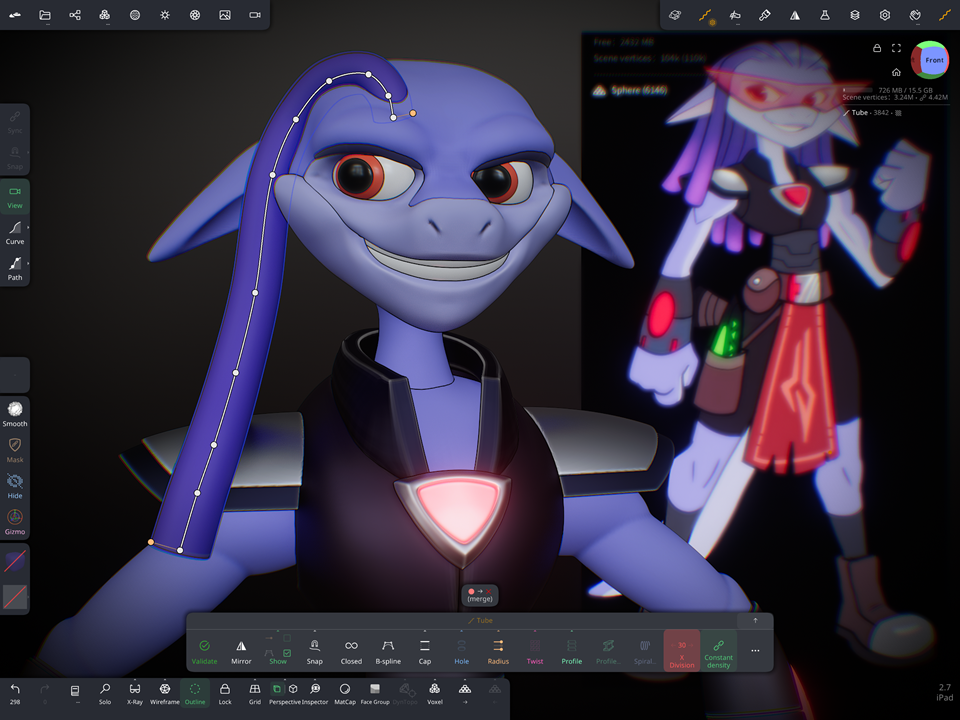
Task: Toggle the Hole option
Action: click(x=462, y=651)
